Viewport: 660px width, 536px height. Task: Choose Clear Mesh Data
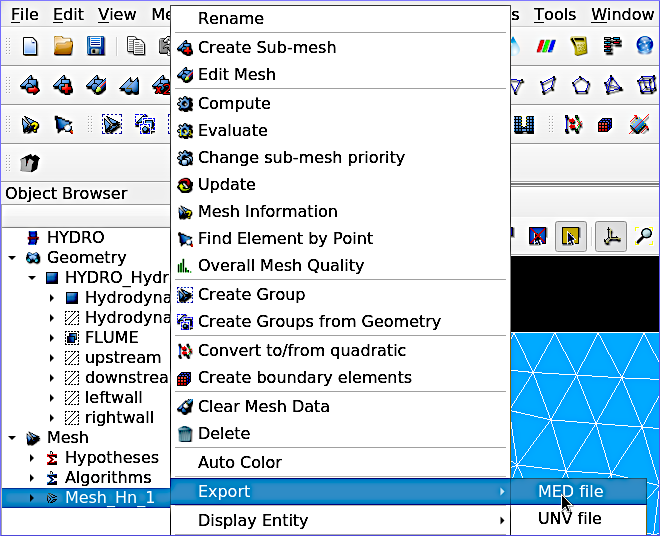click(341, 406)
